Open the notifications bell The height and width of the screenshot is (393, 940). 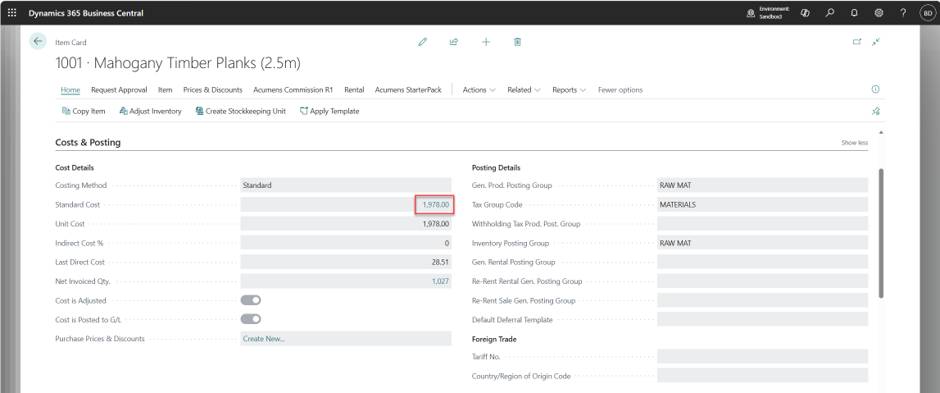tap(854, 13)
